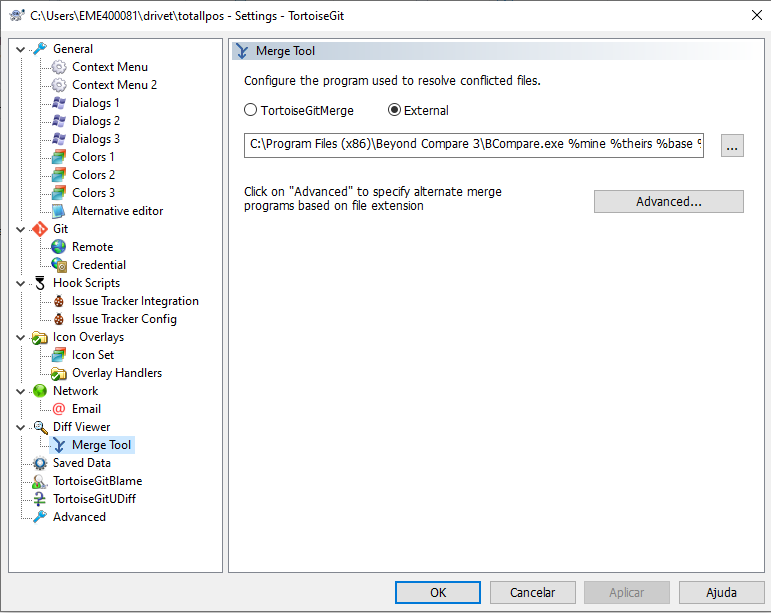Image resolution: width=771 pixels, height=613 pixels.
Task: Collapse the Diff Viewer tree node
Action: 21,428
